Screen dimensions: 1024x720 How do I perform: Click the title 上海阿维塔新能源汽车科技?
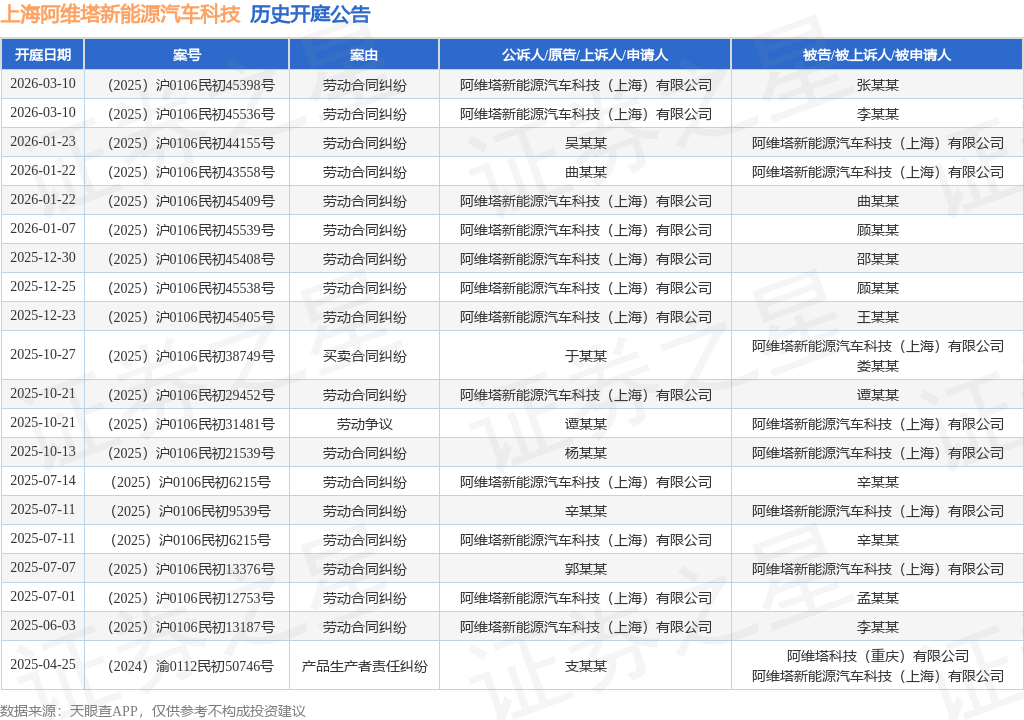(x=120, y=14)
